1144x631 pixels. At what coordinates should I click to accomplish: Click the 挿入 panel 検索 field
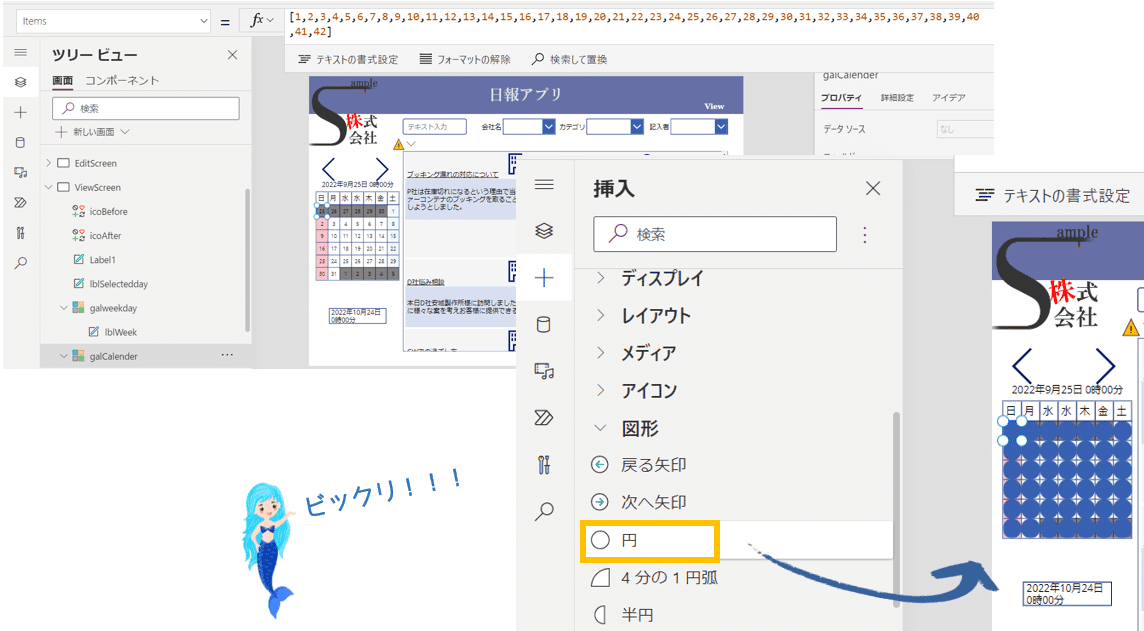715,234
